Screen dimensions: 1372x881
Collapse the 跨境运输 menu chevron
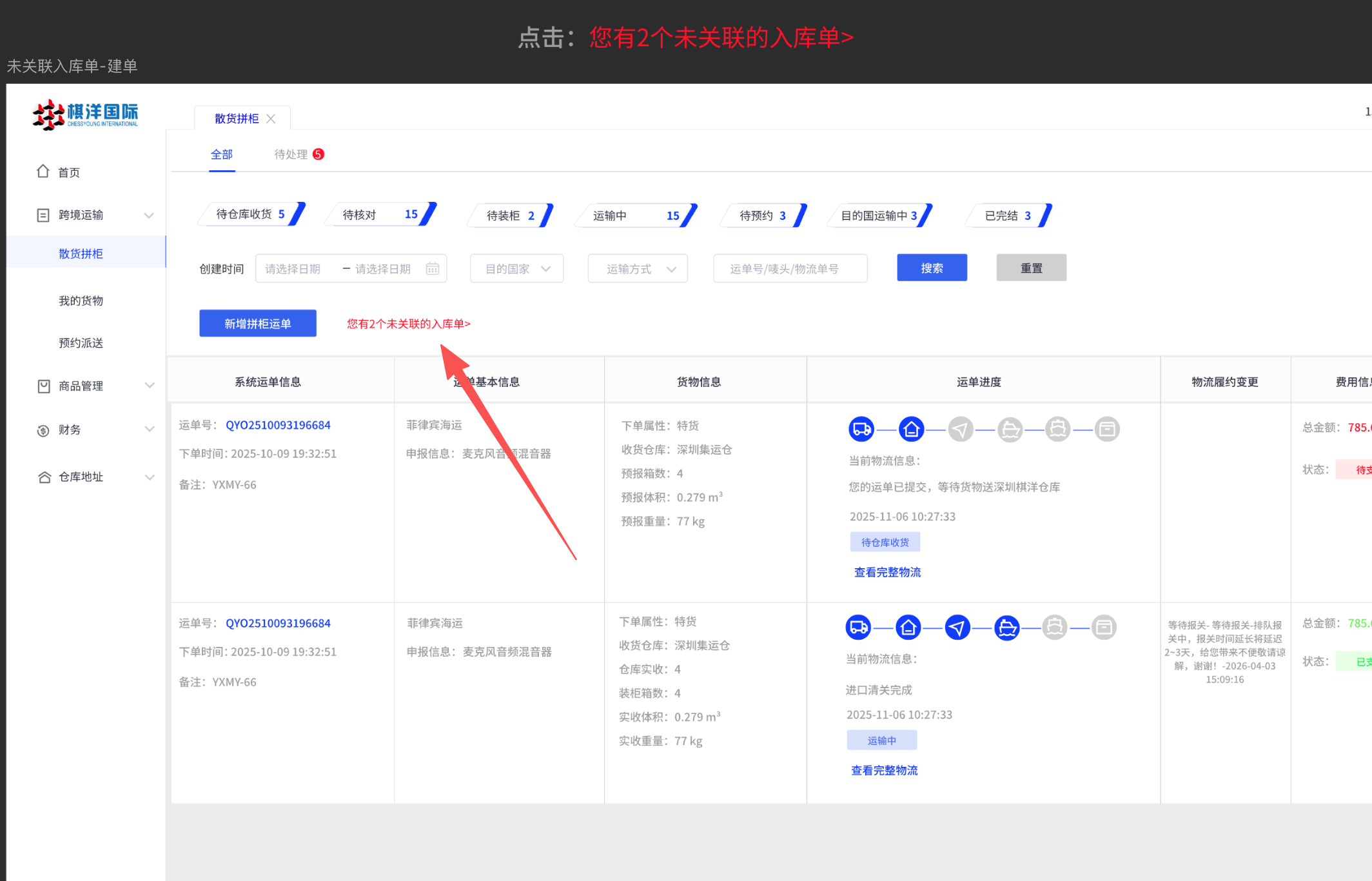[x=149, y=215]
